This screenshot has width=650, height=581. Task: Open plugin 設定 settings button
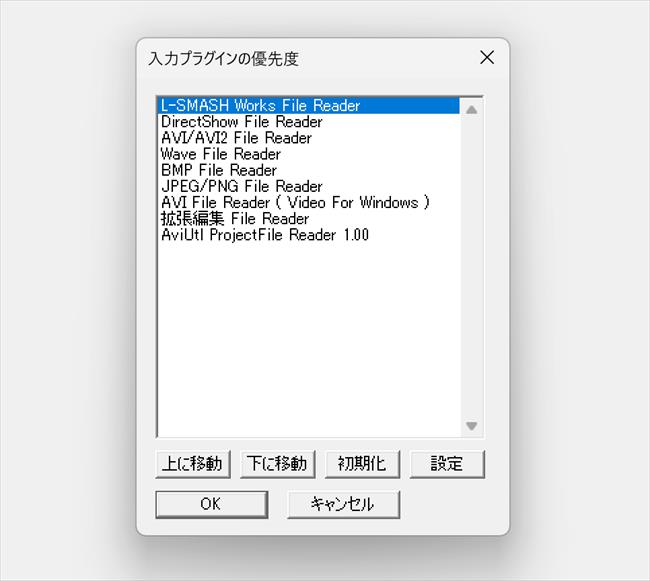[x=447, y=464]
